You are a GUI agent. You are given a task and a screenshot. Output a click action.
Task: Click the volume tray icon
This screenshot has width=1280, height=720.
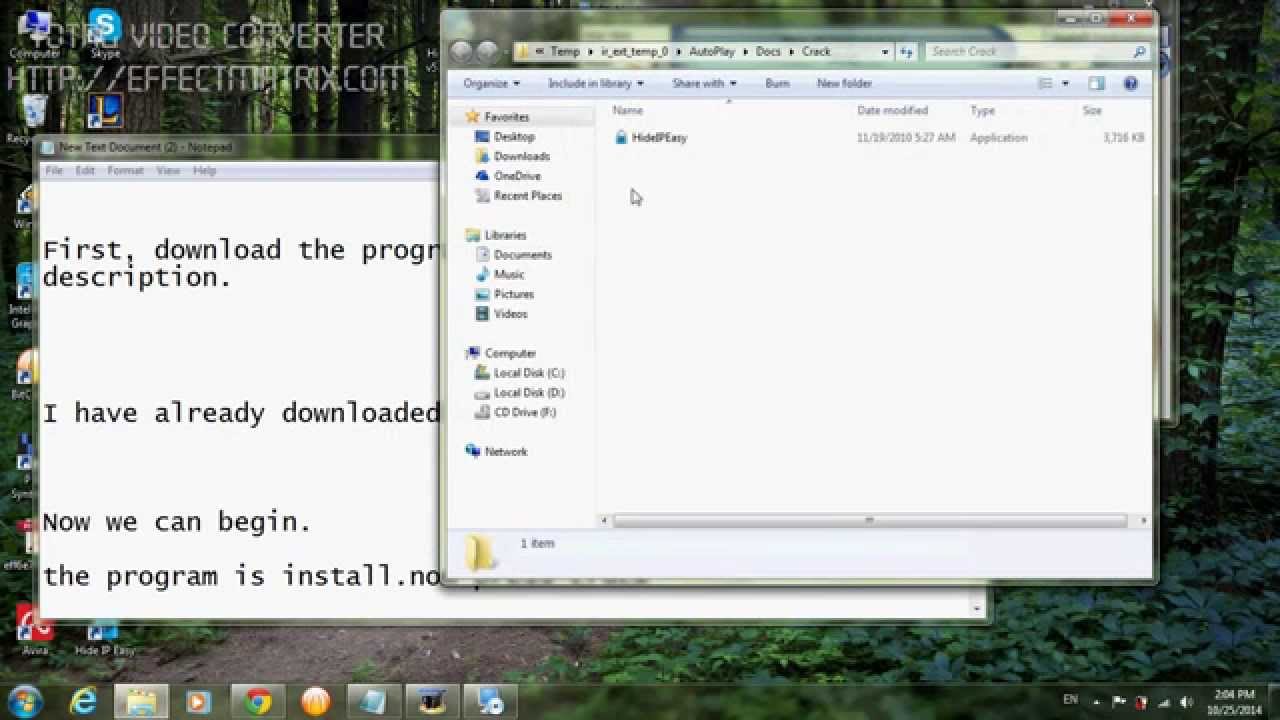point(1185,702)
